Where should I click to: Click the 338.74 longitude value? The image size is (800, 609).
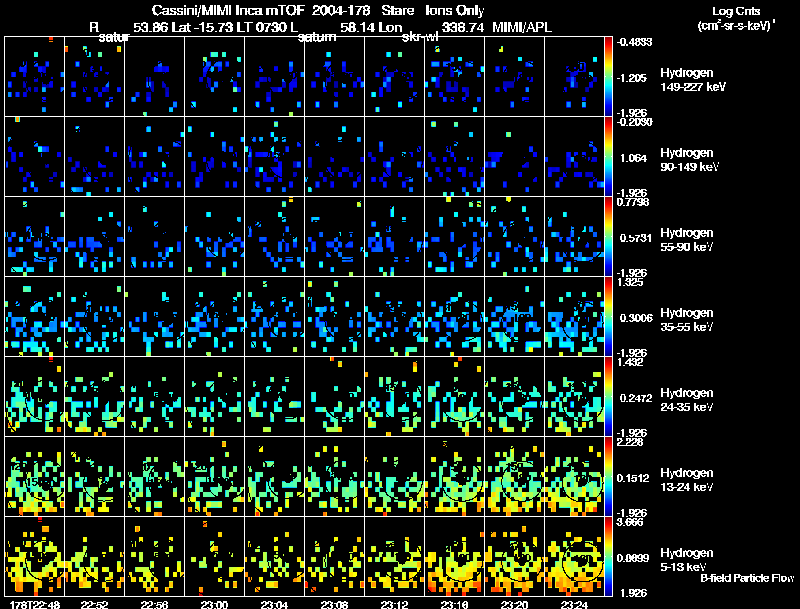point(463,27)
